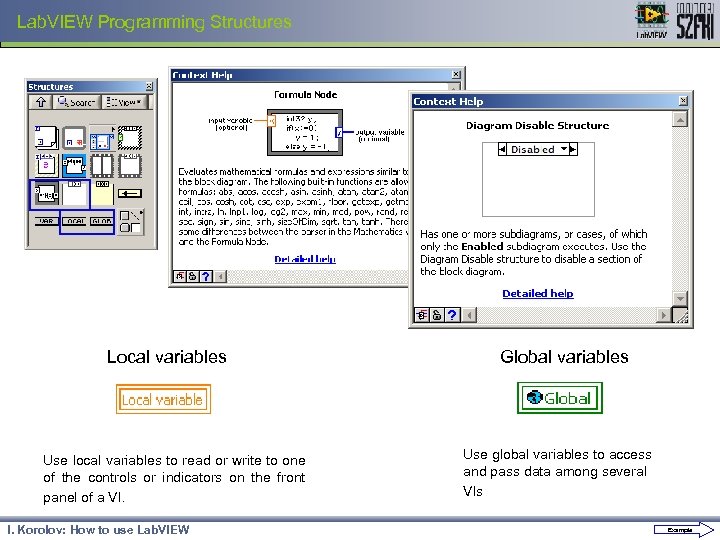Image resolution: width=720 pixels, height=540 pixels.
Task: Select the Flat Sequence structure
Action: click(x=102, y=165)
